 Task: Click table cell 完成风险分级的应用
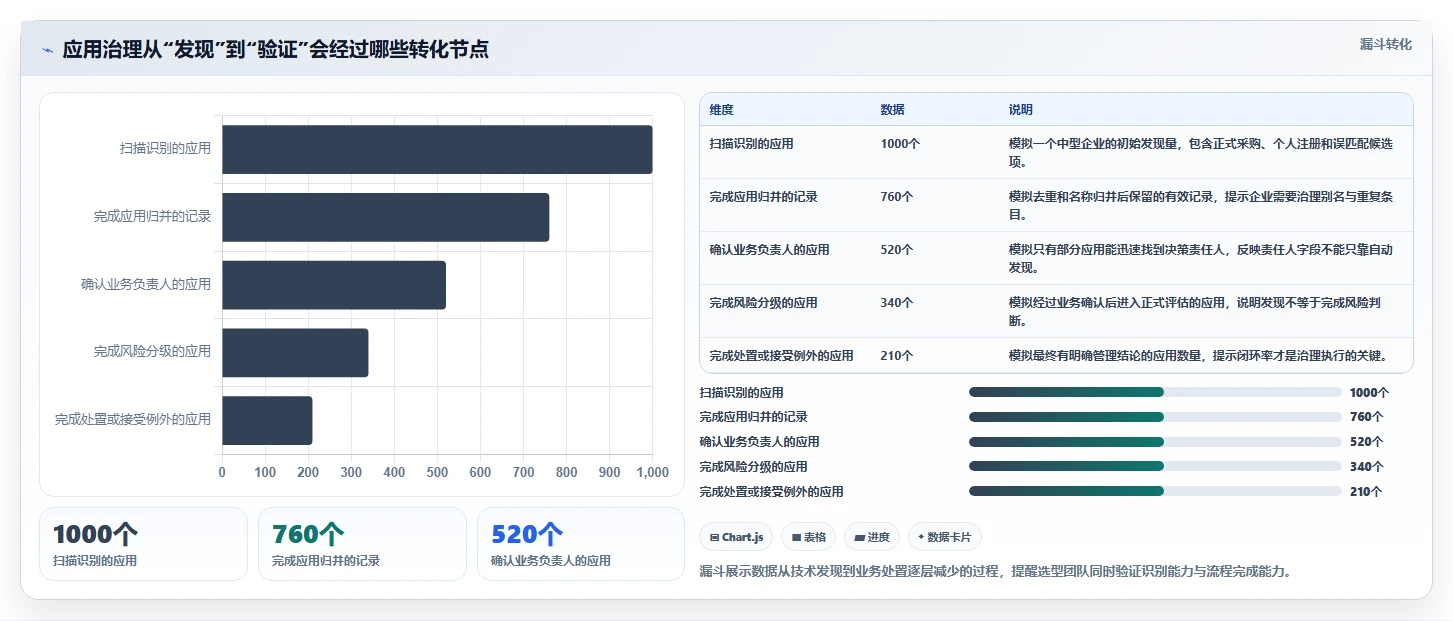click(x=763, y=303)
